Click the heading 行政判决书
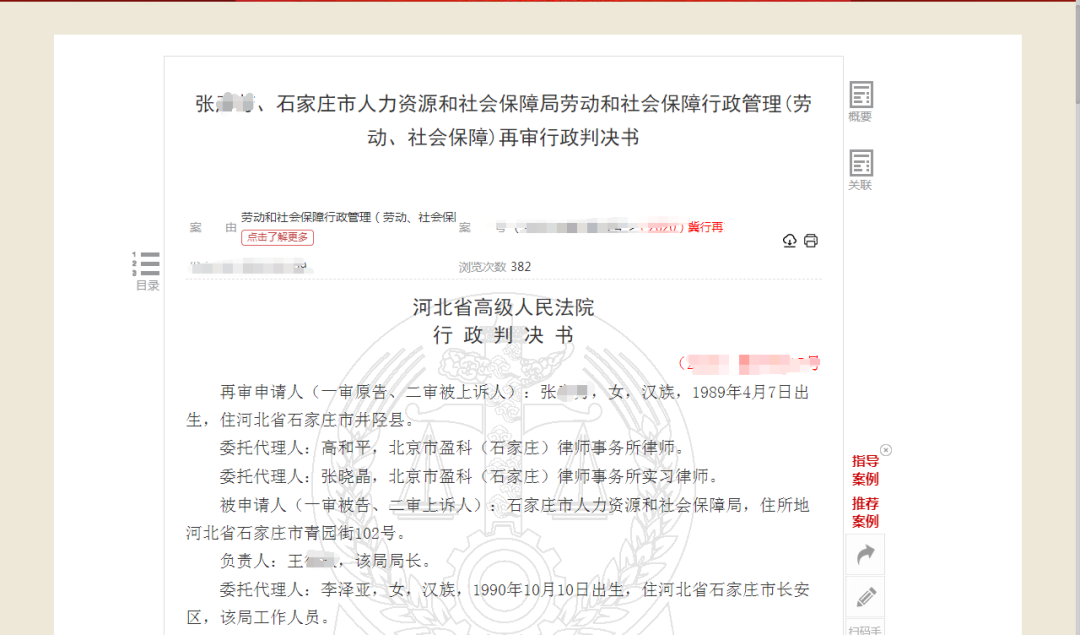The height and width of the screenshot is (635, 1080). [503, 335]
